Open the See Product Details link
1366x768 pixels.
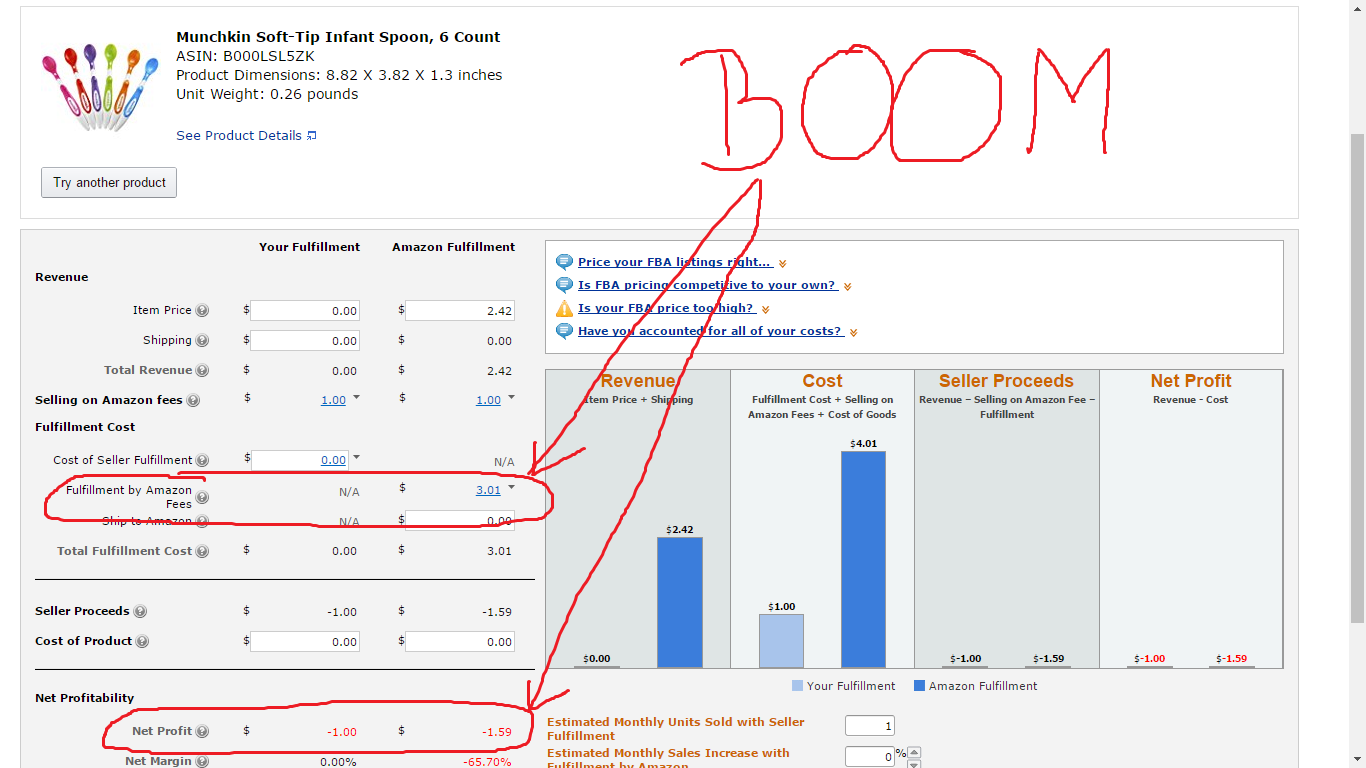point(239,135)
